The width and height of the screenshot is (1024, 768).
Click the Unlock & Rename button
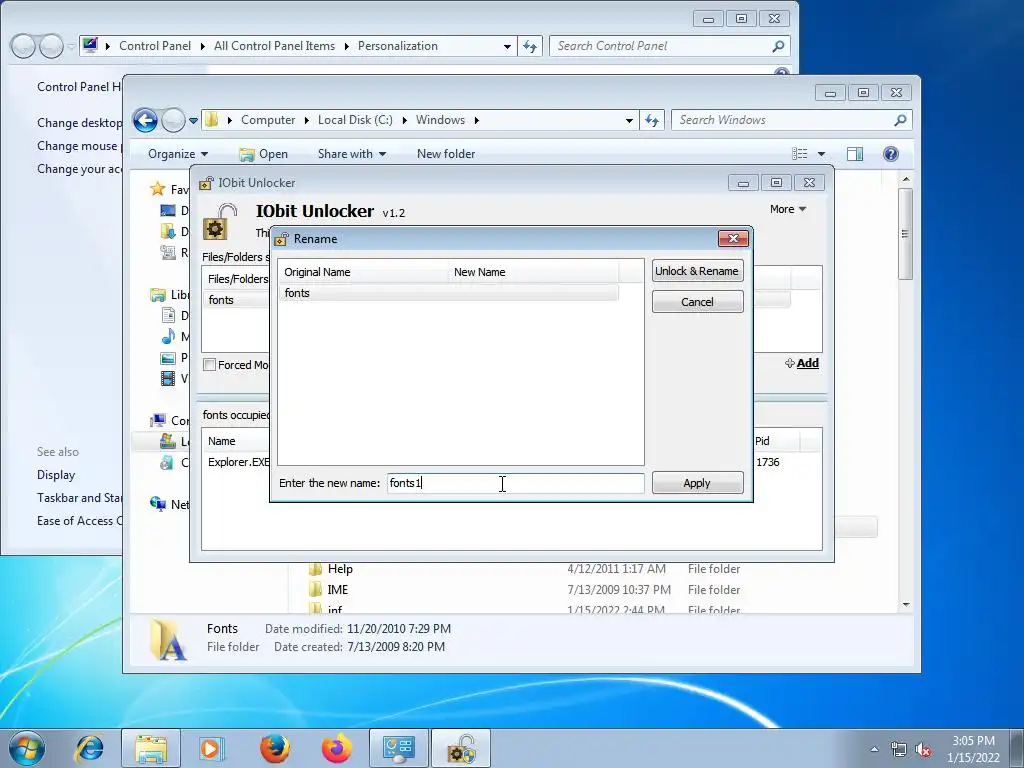click(x=697, y=271)
